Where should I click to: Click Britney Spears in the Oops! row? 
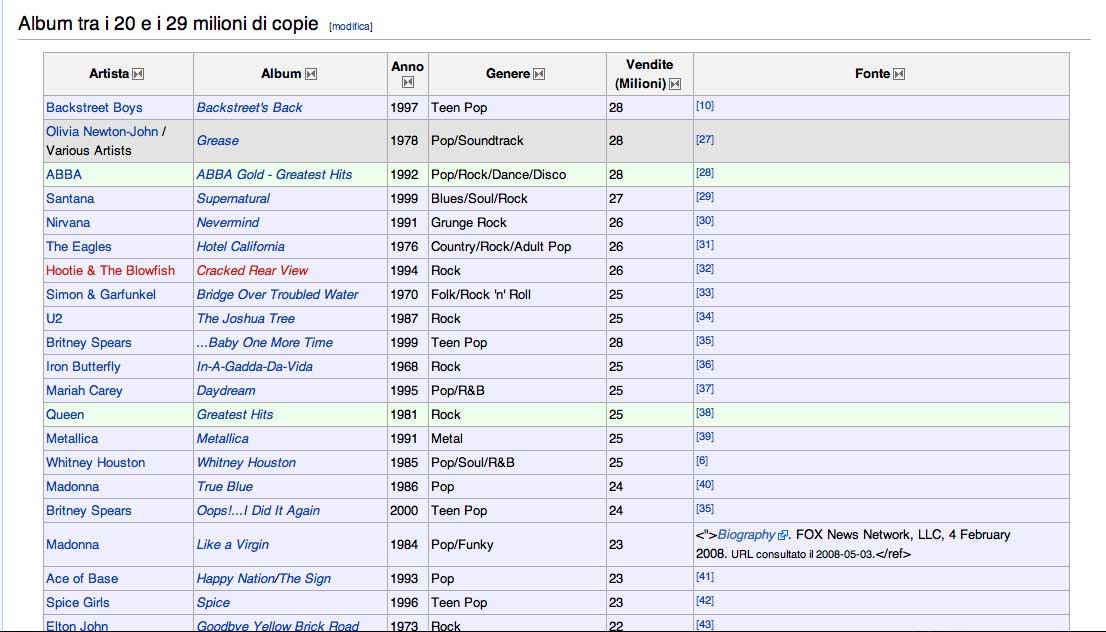point(88,510)
